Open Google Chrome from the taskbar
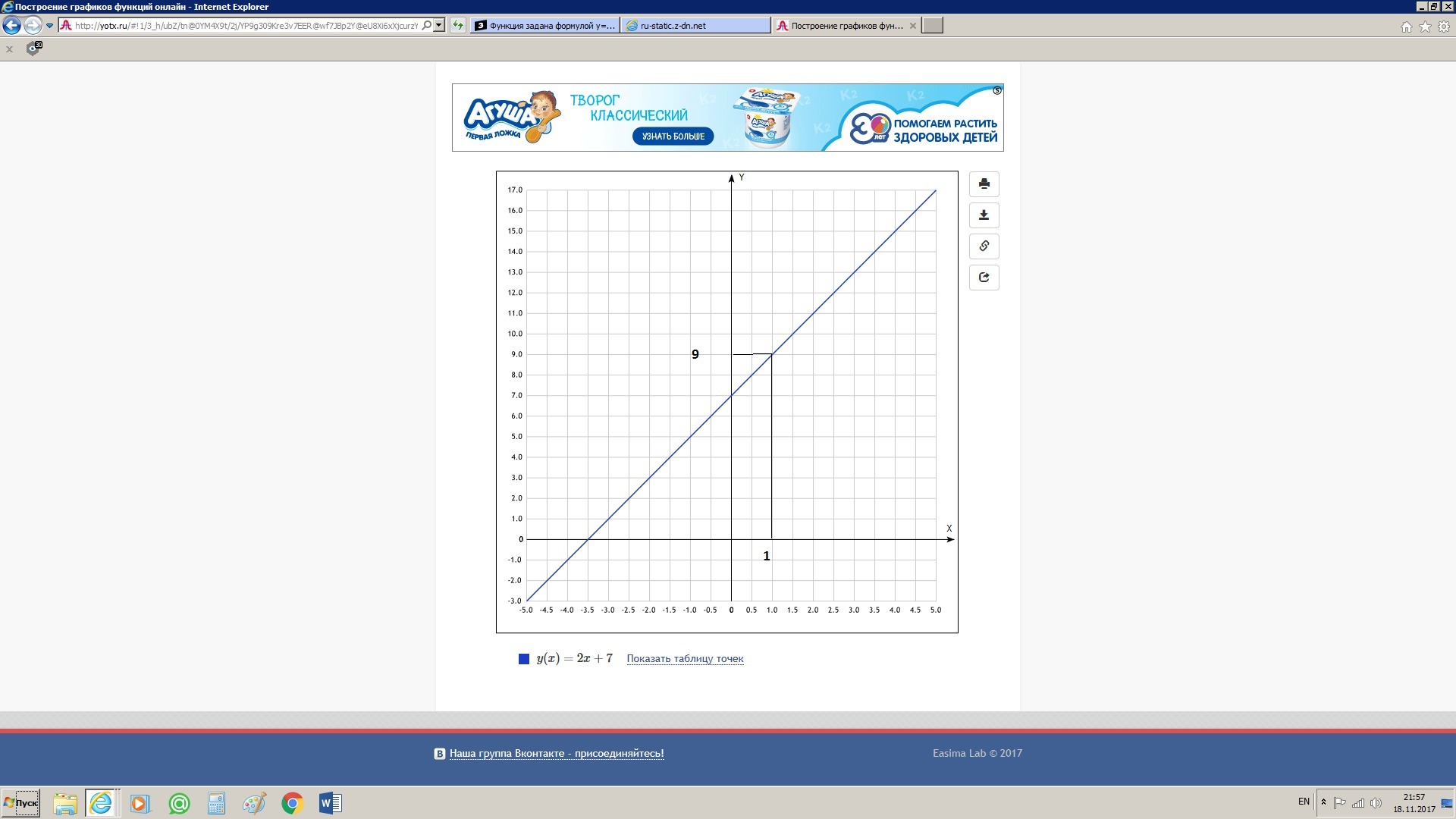The image size is (1456, 819). click(292, 803)
